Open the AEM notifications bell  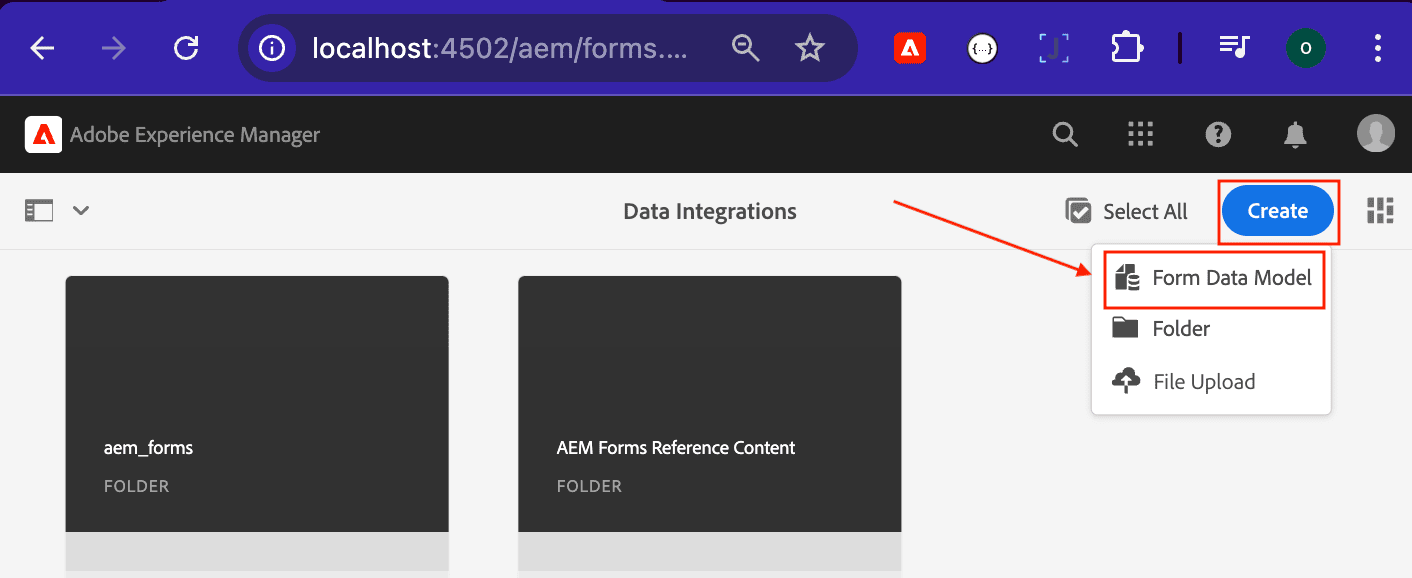coord(1295,134)
